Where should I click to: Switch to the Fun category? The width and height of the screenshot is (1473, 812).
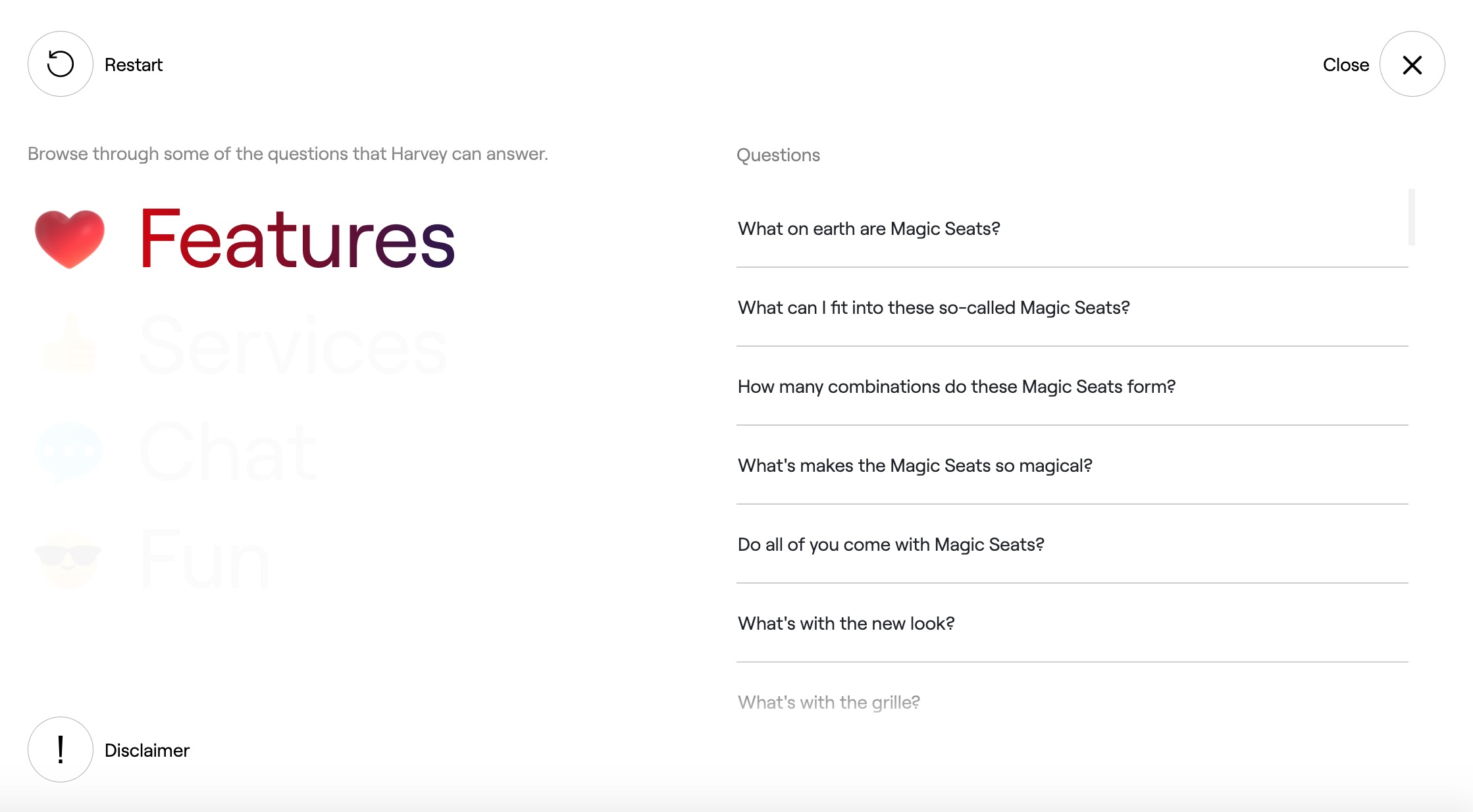click(x=205, y=558)
